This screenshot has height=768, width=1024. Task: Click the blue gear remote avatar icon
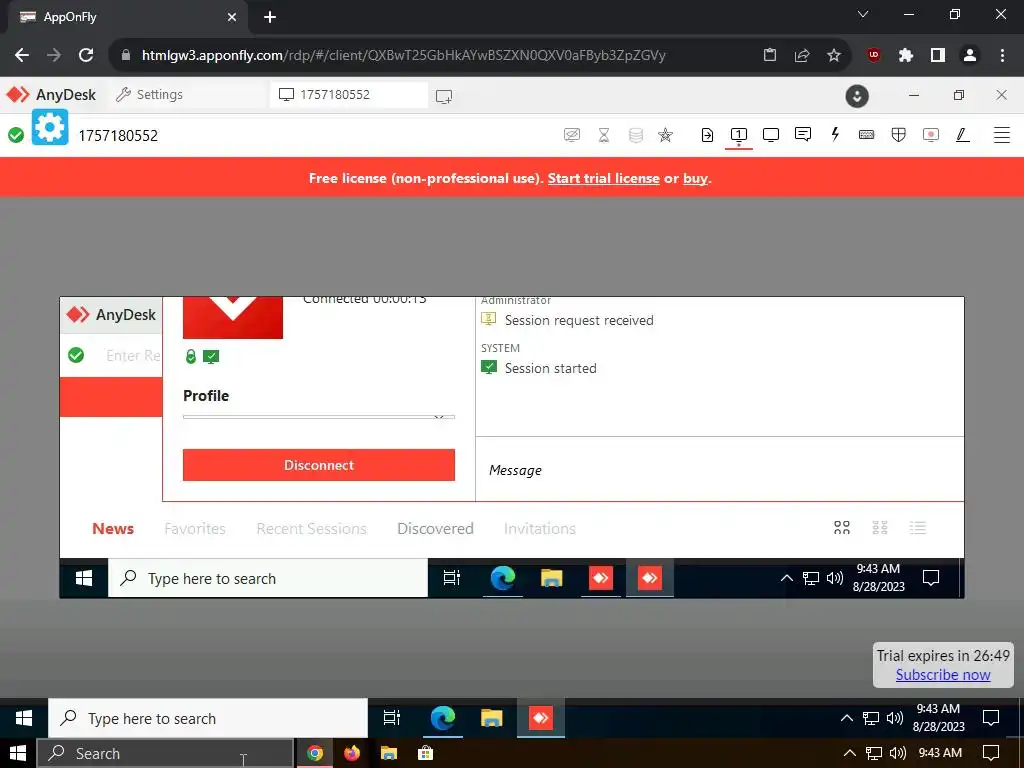50,127
